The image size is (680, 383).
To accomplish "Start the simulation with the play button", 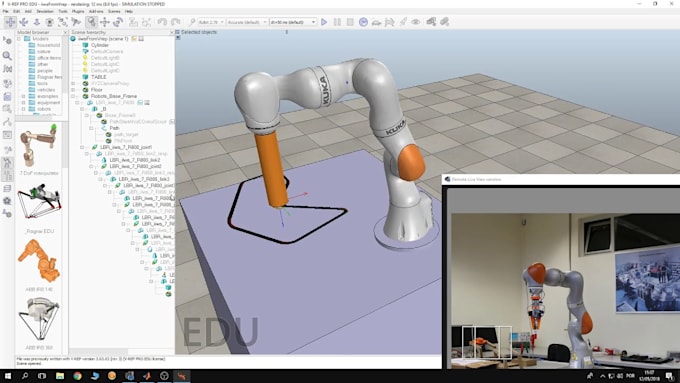I will [x=324, y=22].
